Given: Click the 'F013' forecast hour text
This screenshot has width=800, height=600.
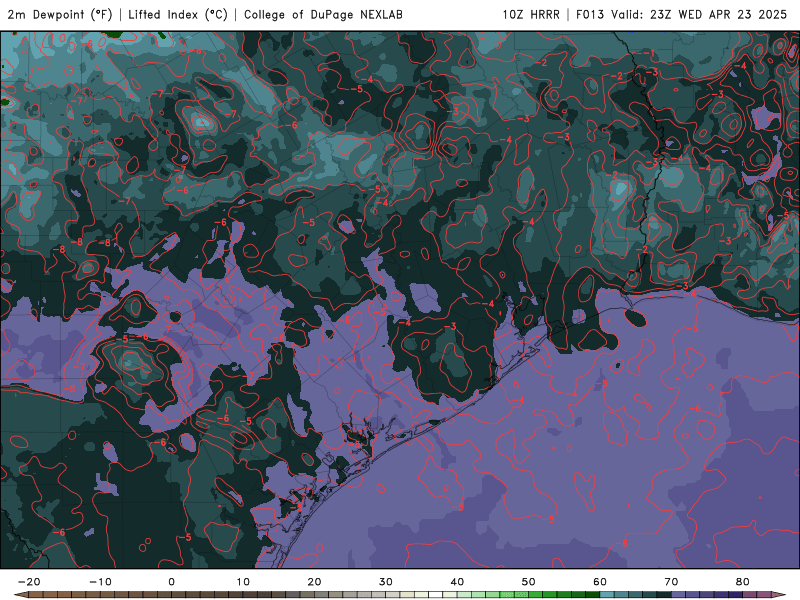Looking at the screenshot, I should tap(590, 14).
